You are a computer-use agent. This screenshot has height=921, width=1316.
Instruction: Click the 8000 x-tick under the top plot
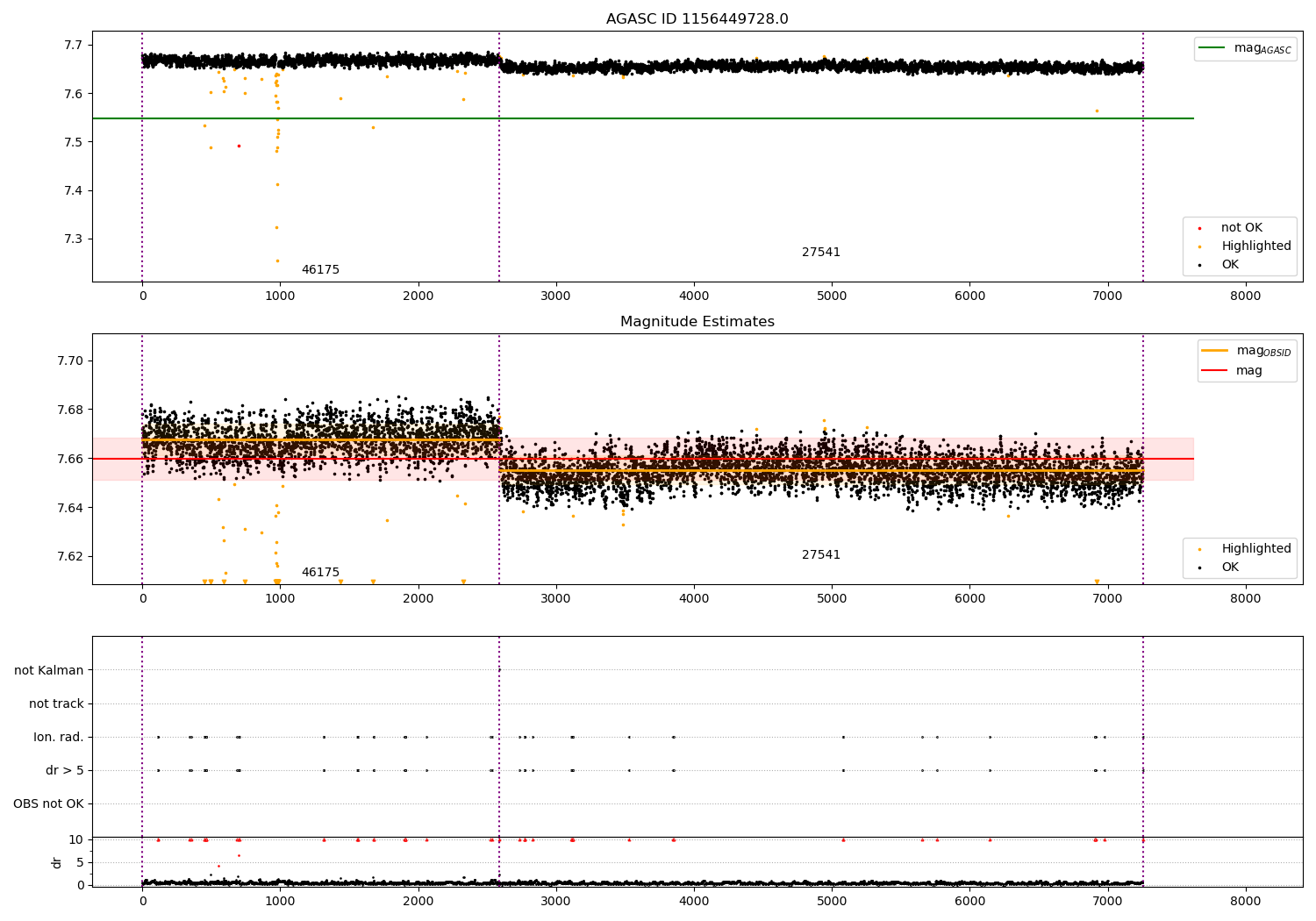[1246, 296]
